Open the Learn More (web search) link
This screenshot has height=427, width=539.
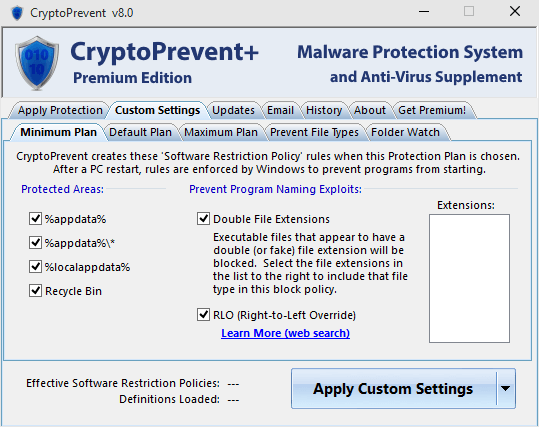[x=285, y=333]
